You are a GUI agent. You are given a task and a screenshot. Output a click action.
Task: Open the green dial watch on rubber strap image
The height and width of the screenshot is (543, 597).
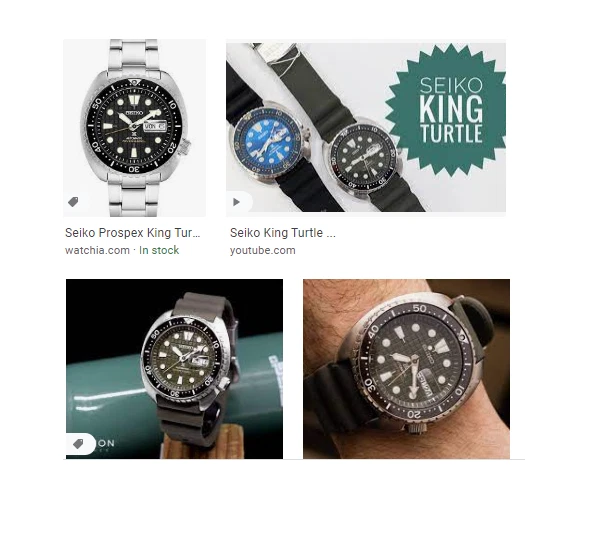click(174, 369)
